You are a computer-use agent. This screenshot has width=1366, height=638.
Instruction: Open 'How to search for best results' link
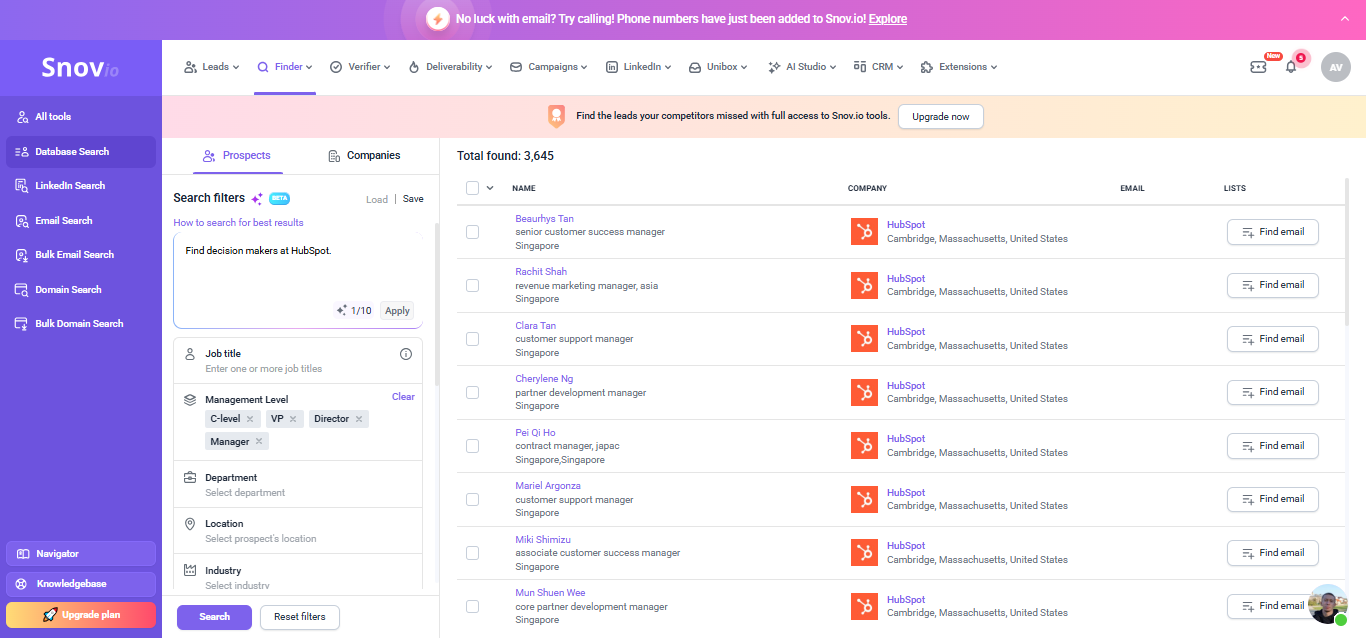(238, 223)
